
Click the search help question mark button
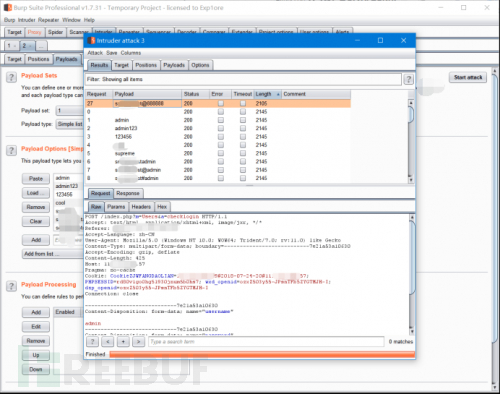pos(92,342)
